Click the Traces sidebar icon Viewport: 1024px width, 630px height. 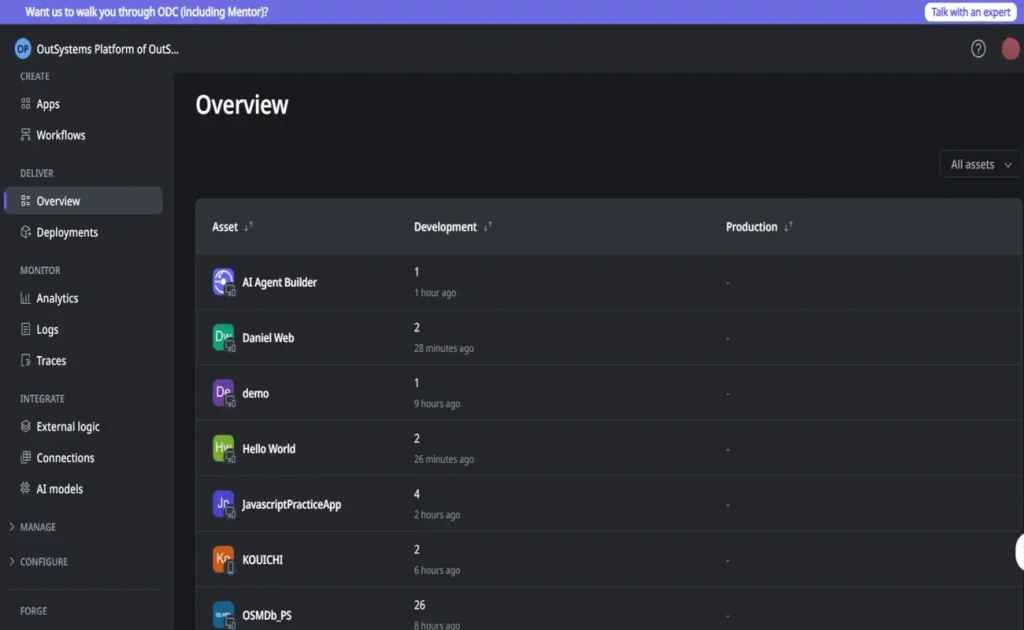click(x=25, y=360)
